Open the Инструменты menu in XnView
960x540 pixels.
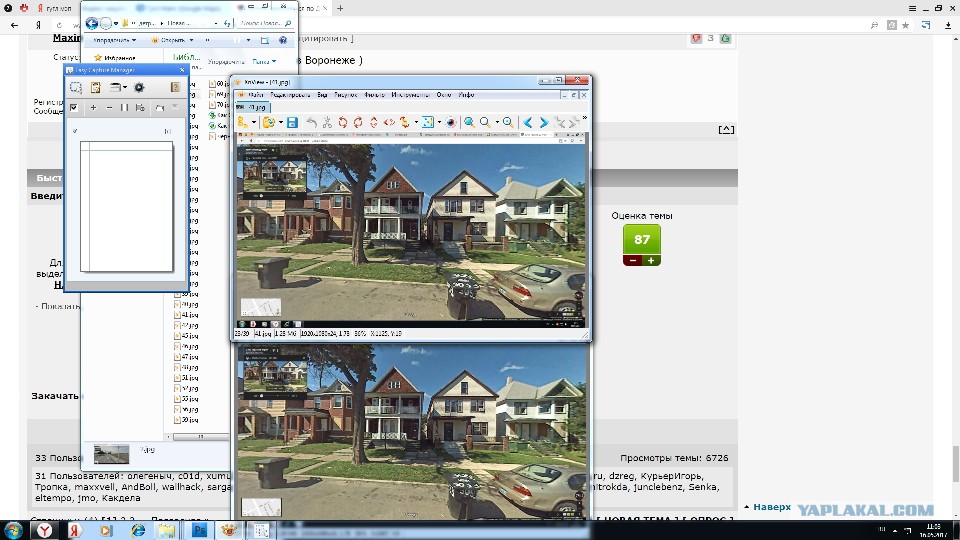pyautogui.click(x=410, y=95)
